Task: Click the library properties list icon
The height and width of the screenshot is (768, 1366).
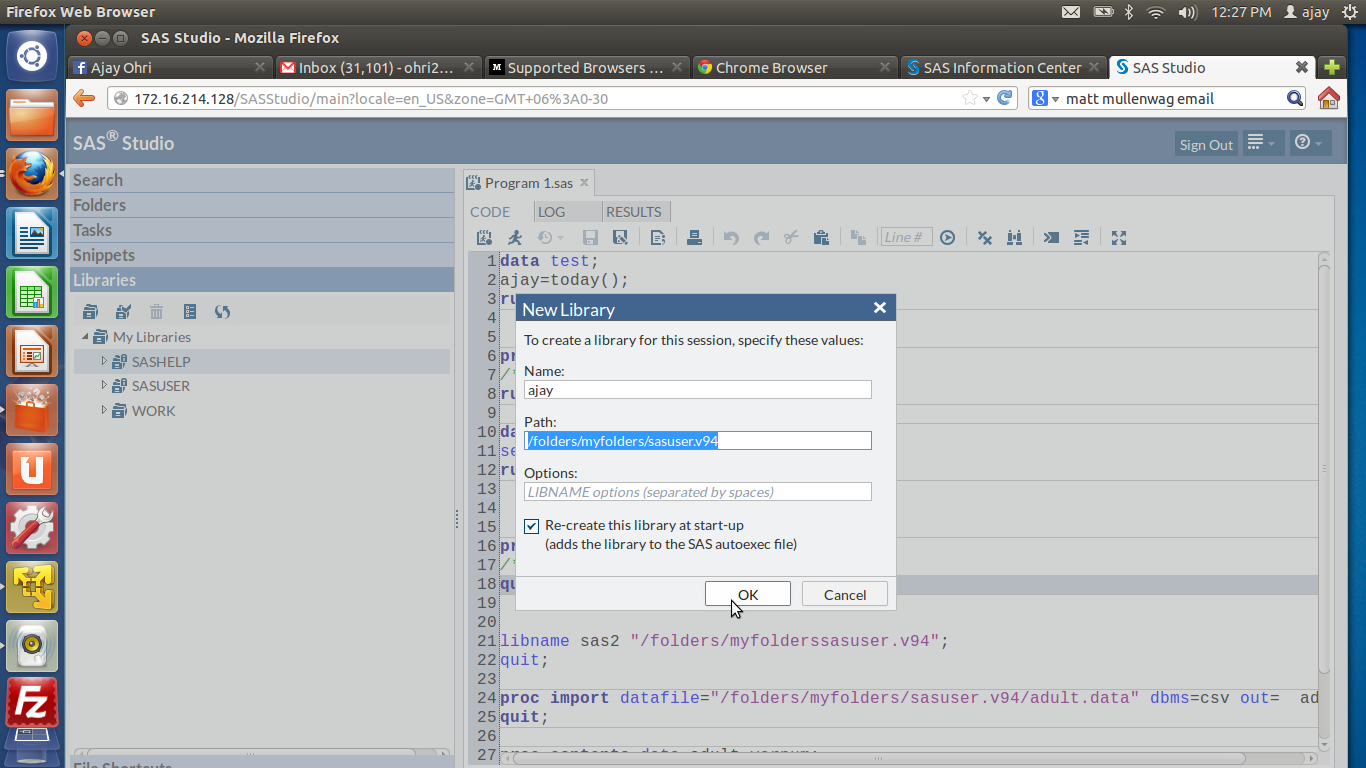Action: click(190, 312)
